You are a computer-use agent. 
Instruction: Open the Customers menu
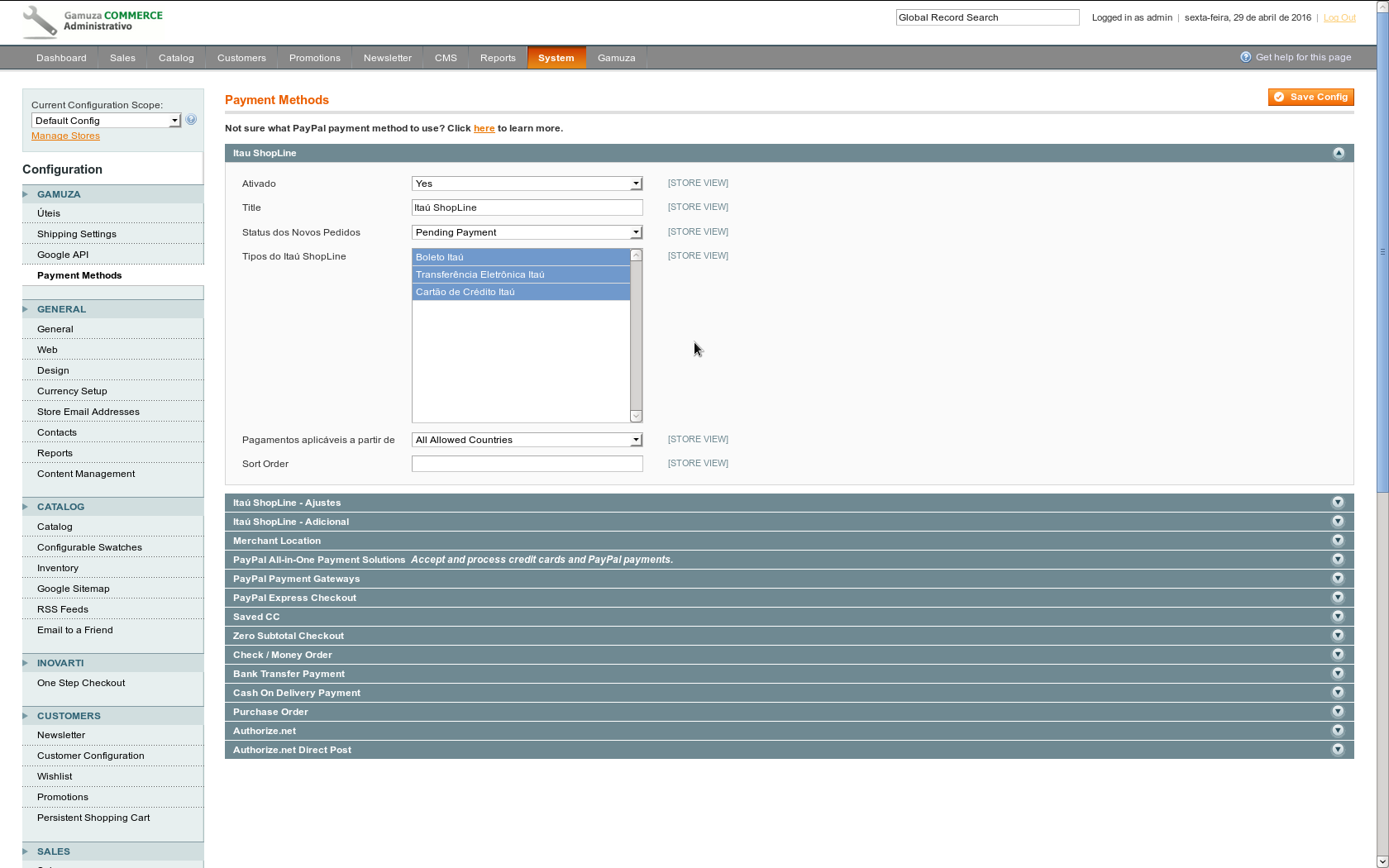click(241, 58)
